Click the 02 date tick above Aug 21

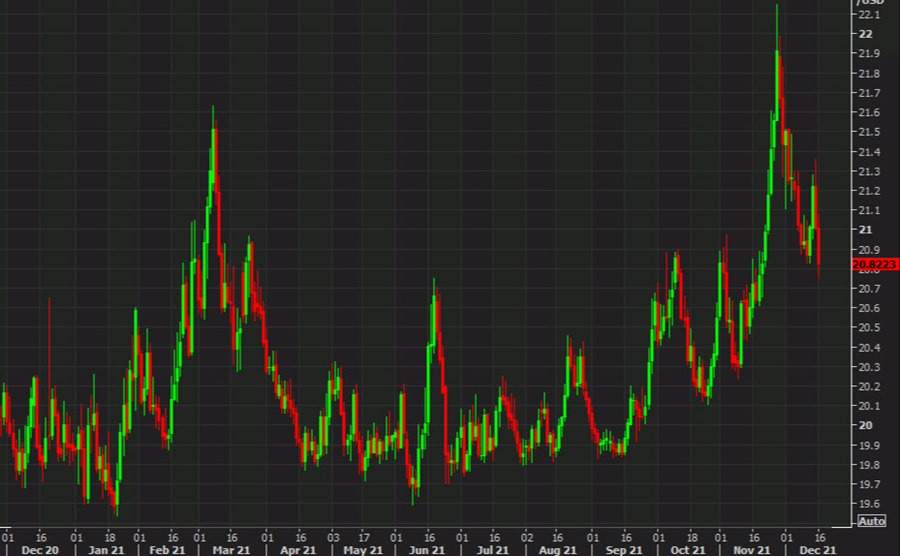coord(527,538)
